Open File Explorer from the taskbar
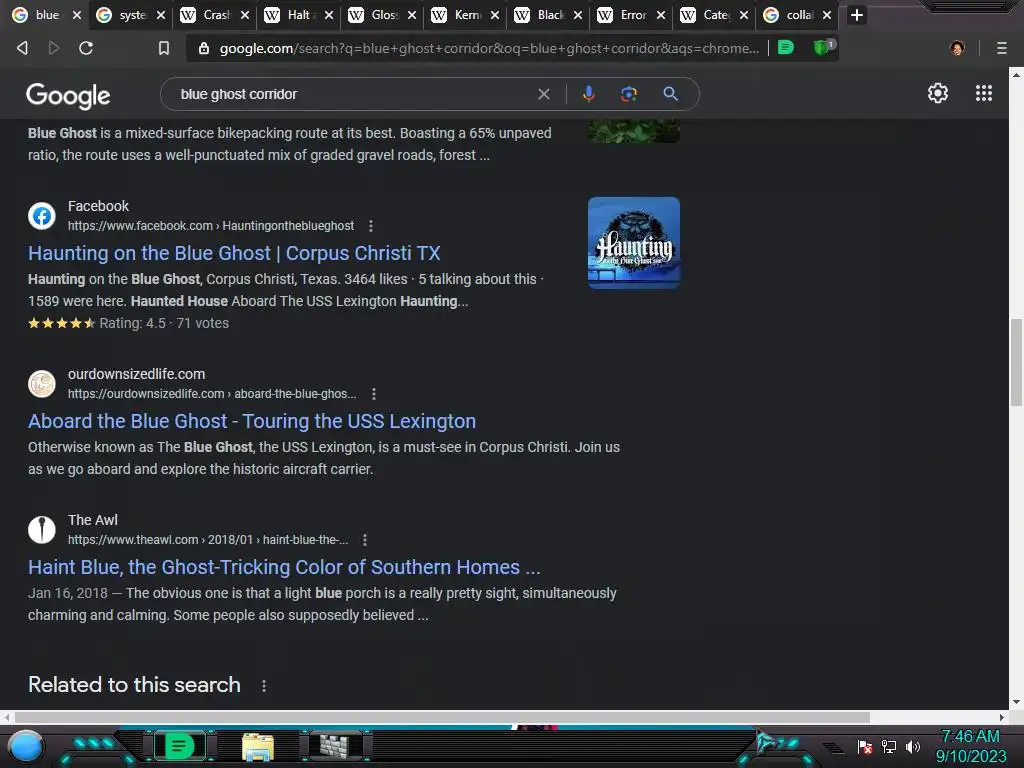1024x768 pixels. (x=258, y=746)
